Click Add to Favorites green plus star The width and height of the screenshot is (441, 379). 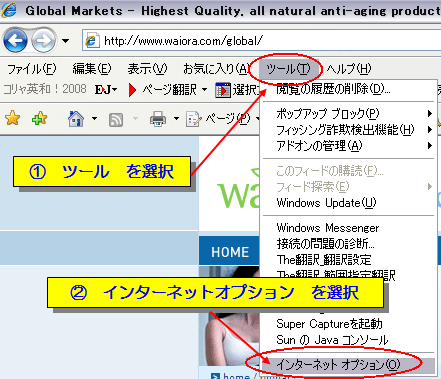click(x=39, y=118)
